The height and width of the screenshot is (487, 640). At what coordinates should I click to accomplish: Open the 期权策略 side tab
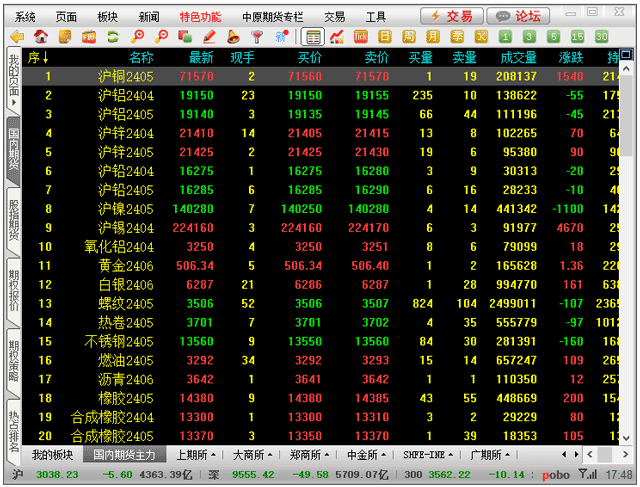click(14, 361)
